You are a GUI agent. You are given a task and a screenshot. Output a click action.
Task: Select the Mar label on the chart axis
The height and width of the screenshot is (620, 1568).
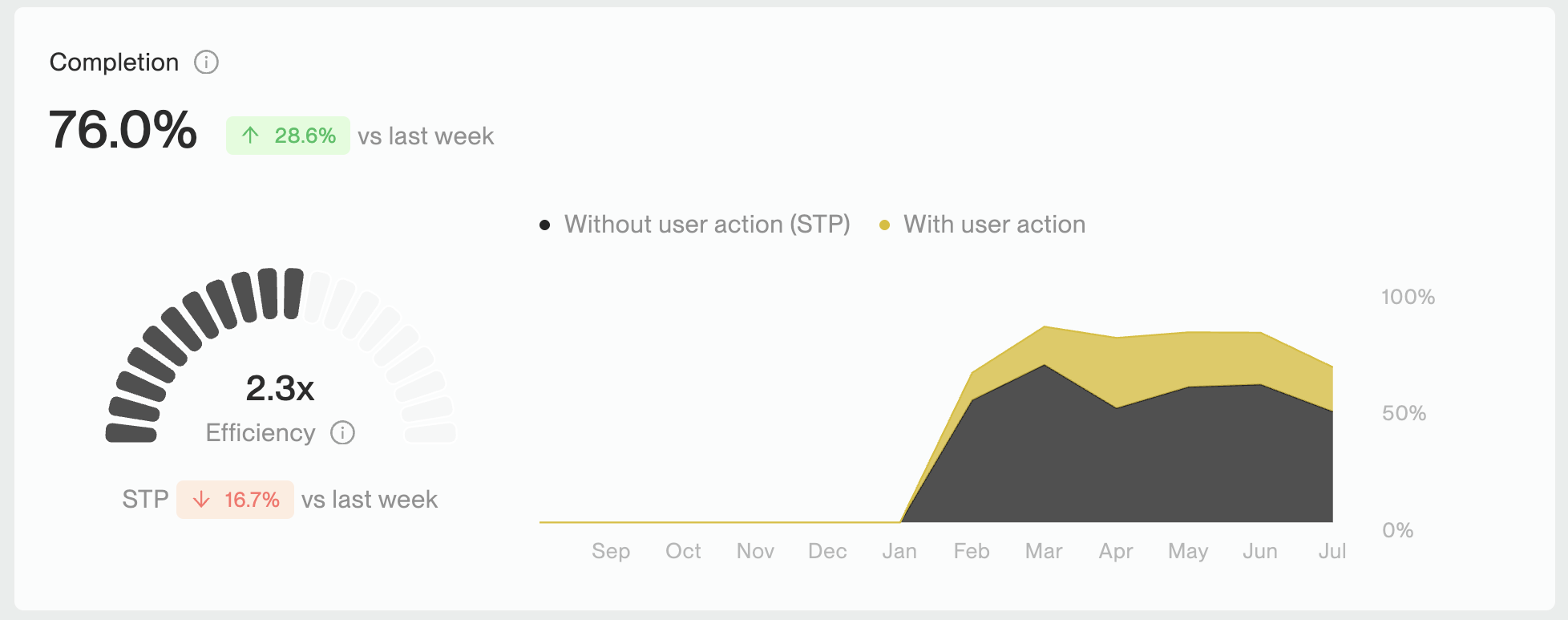(1044, 551)
